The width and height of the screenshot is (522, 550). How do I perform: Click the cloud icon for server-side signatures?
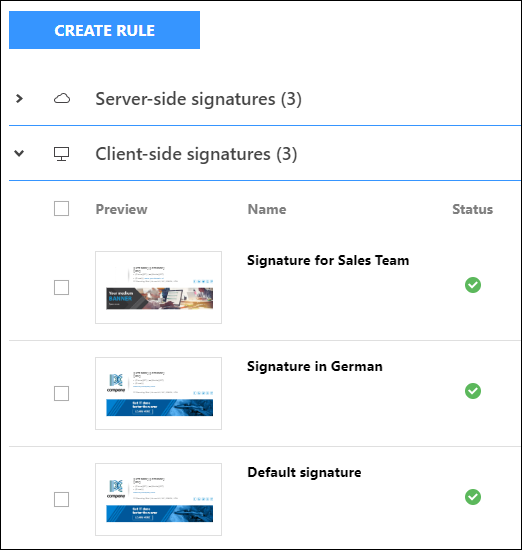click(x=62, y=99)
